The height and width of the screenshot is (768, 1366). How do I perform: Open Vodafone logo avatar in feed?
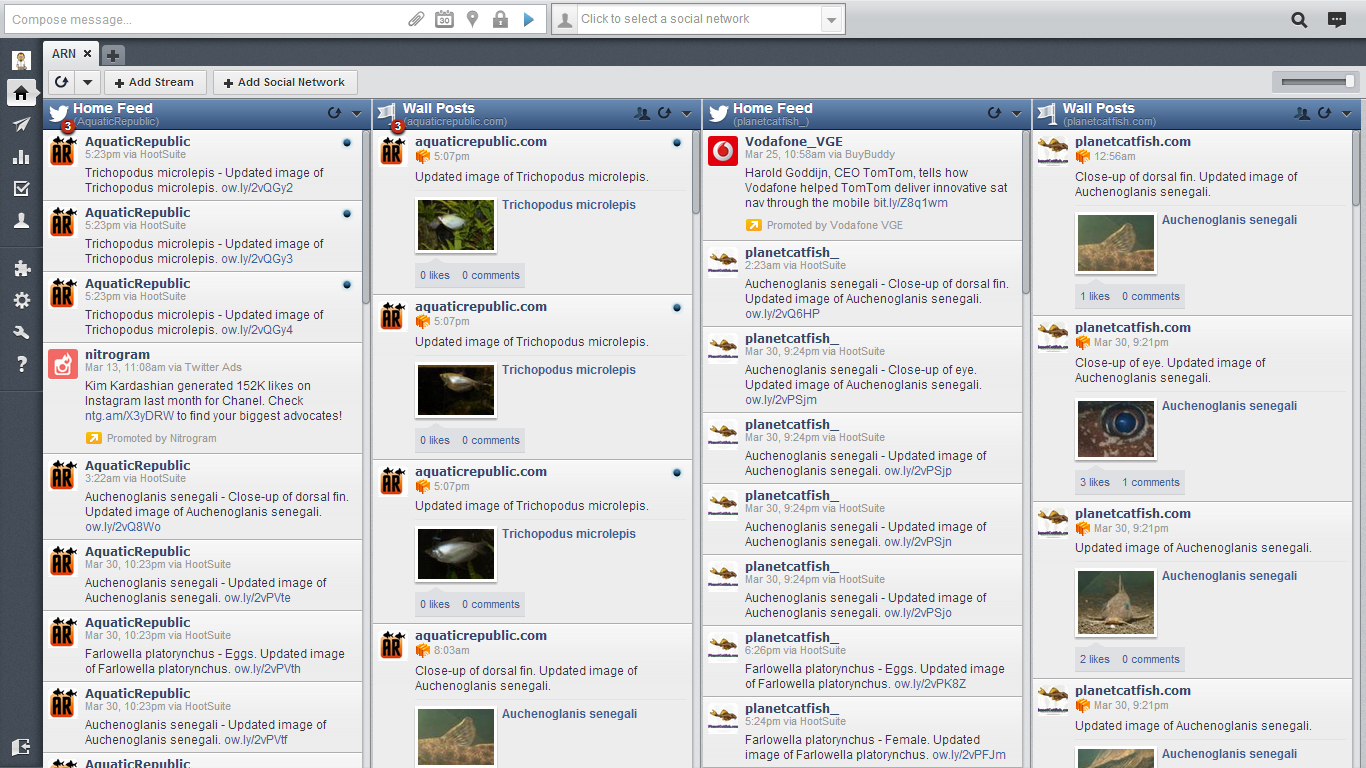click(x=723, y=152)
